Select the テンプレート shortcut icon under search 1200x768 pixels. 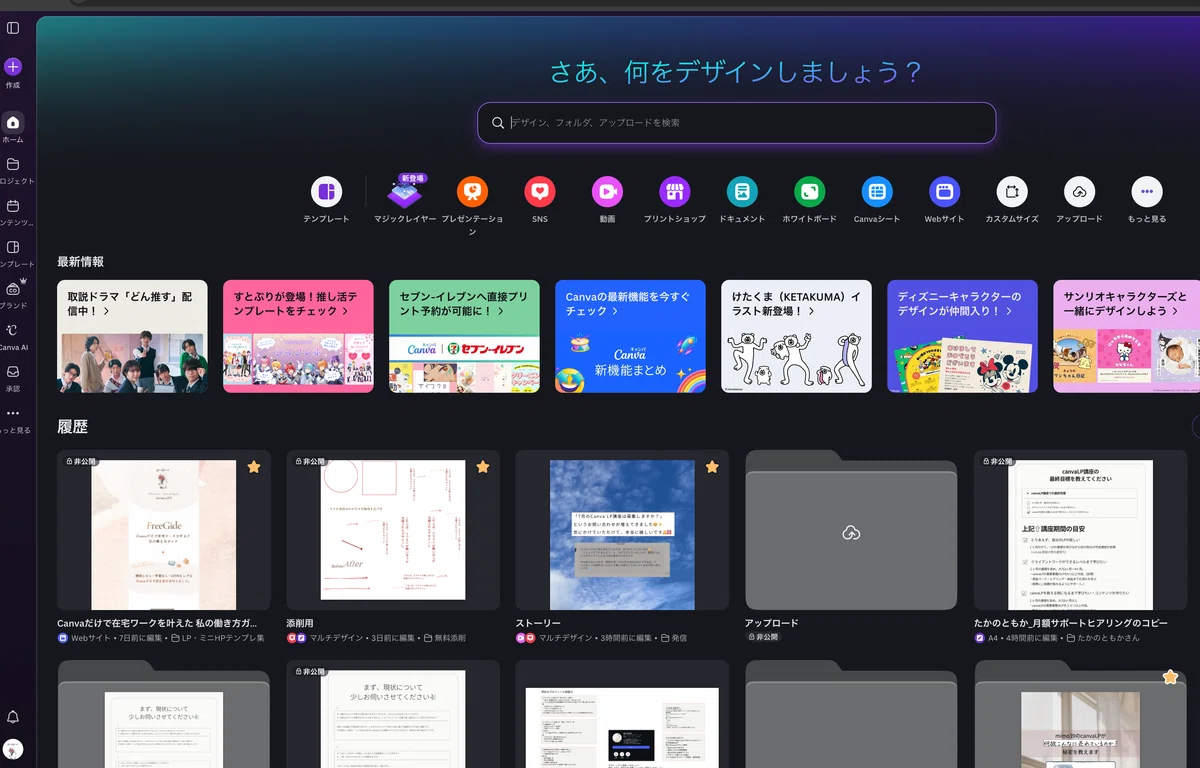[326, 191]
